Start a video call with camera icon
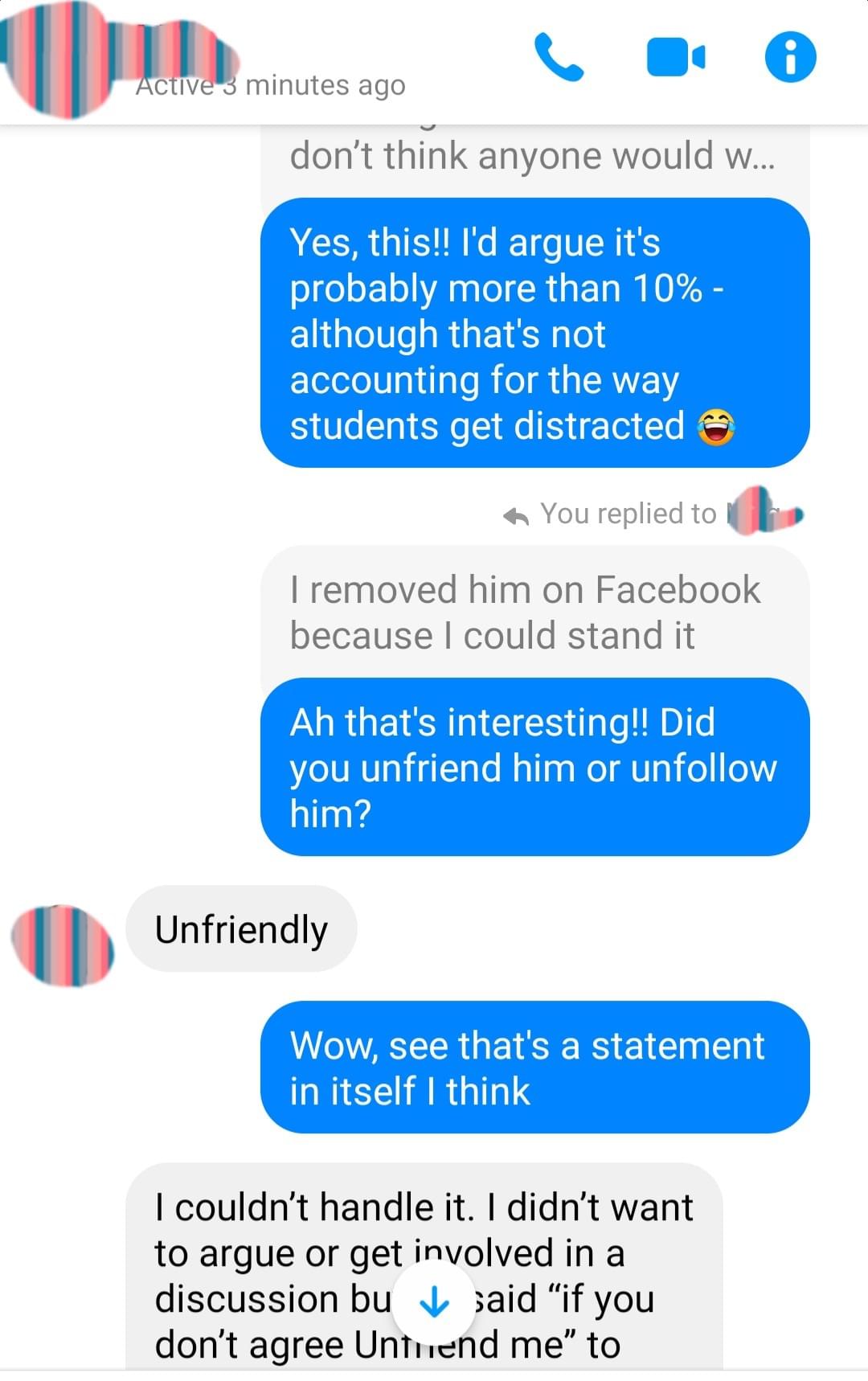Viewport: 868px width, 1381px height. tap(675, 57)
